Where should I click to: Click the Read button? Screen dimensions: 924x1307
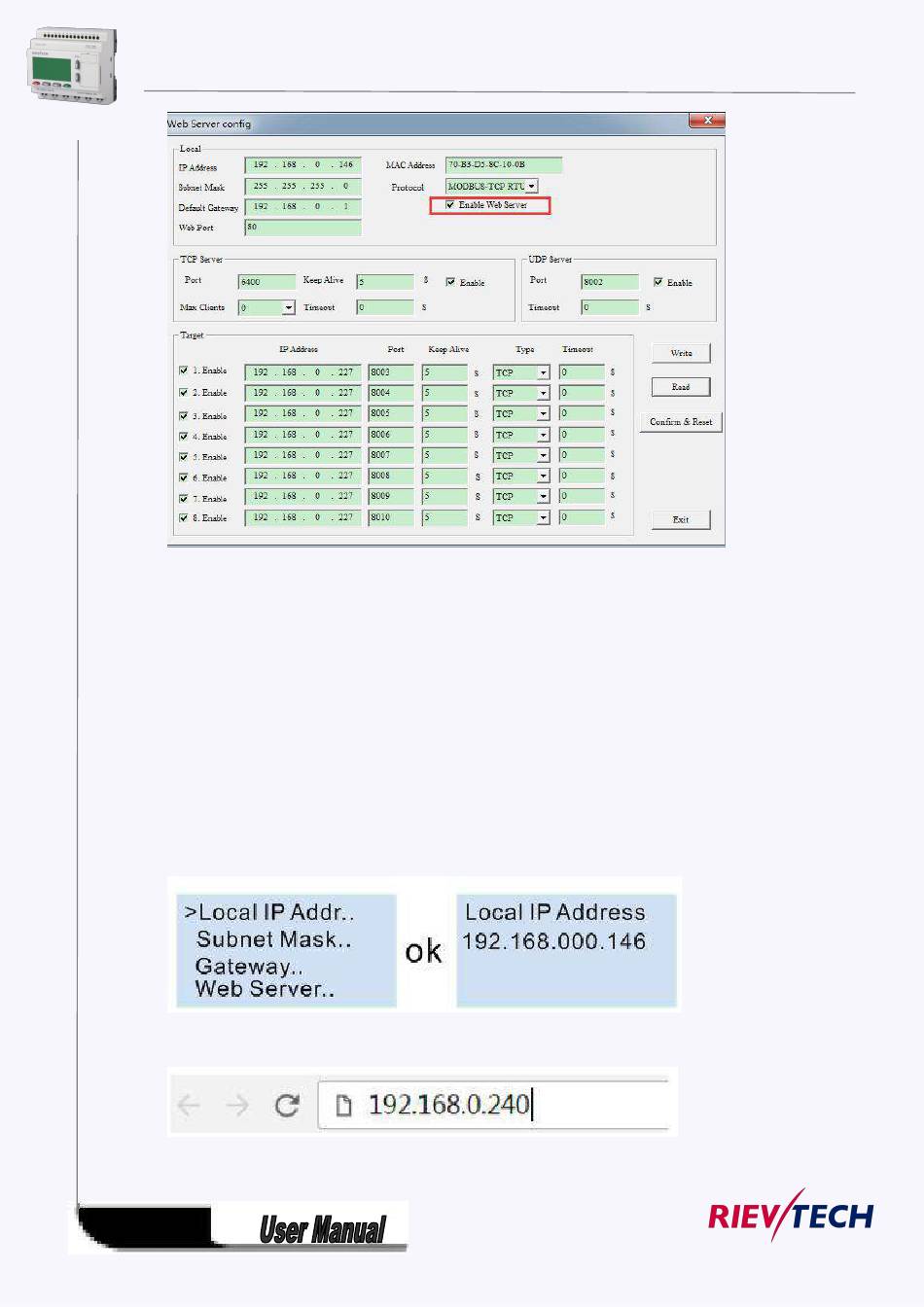pos(681,387)
